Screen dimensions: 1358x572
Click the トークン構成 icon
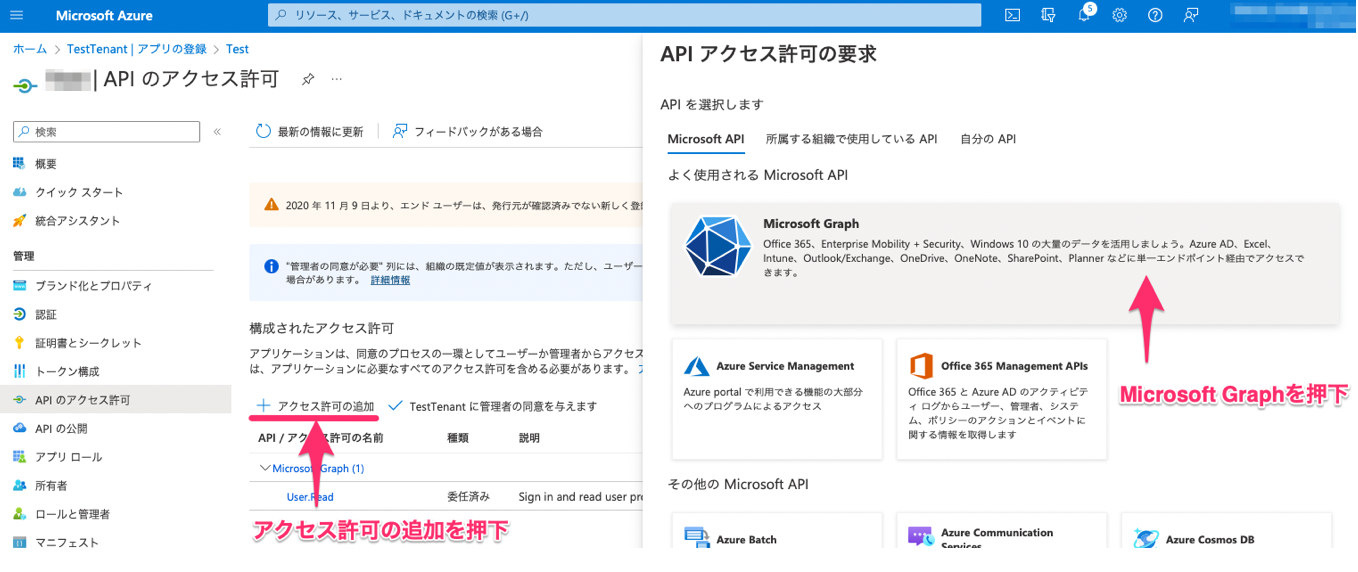click(19, 371)
